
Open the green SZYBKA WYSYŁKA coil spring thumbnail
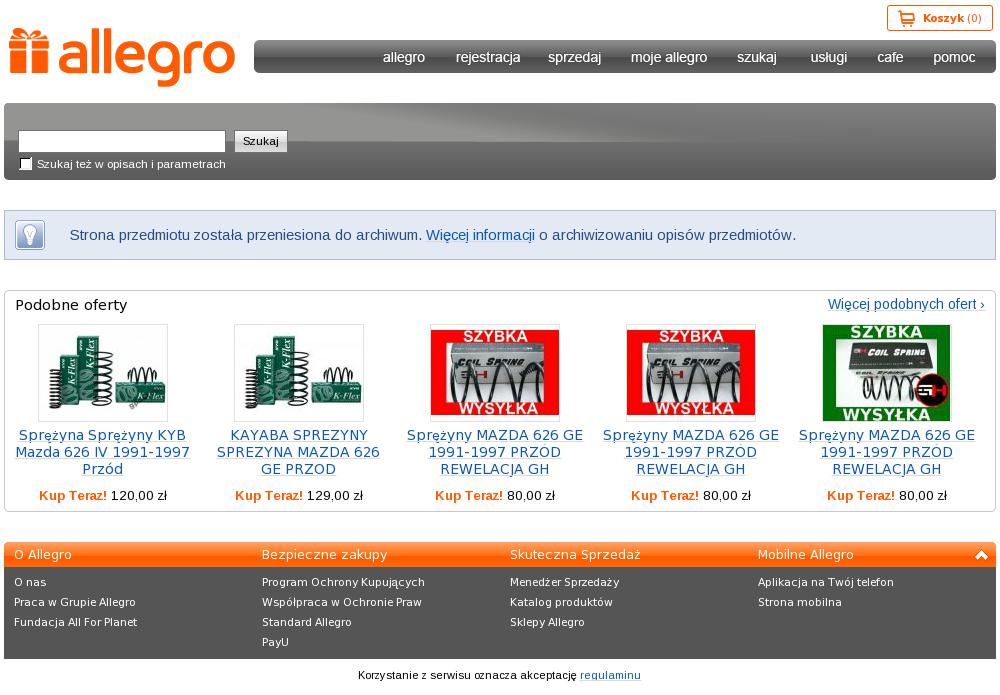pos(886,373)
